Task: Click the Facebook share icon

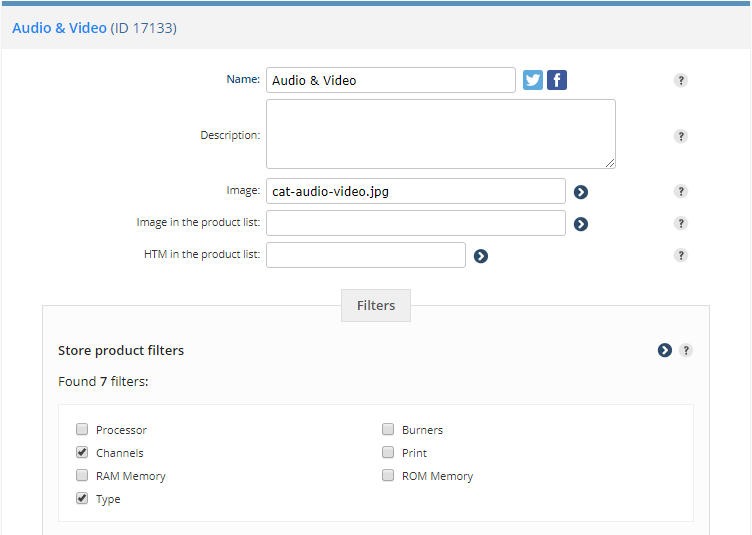Action: tap(557, 80)
